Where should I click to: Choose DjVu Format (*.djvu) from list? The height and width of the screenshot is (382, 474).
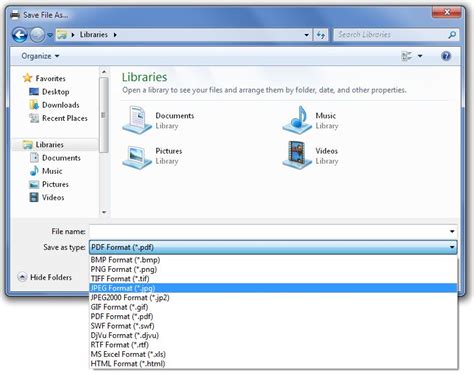pos(273,335)
